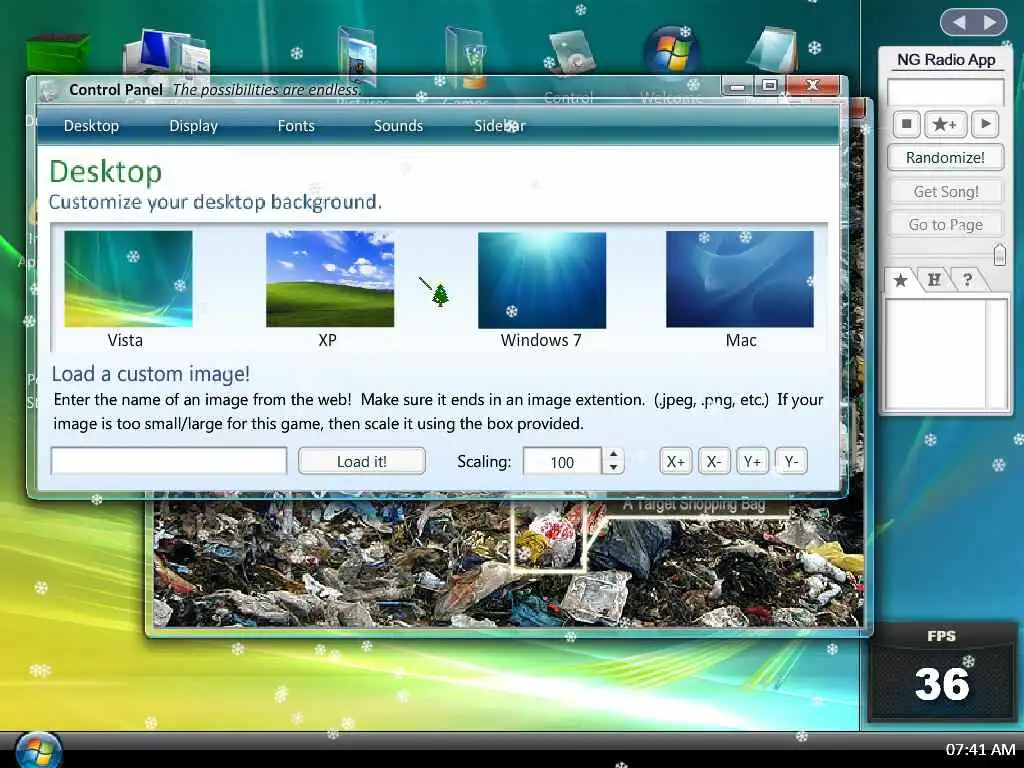Switch to the Sidebar tab
This screenshot has height=768, width=1024.
click(x=500, y=126)
